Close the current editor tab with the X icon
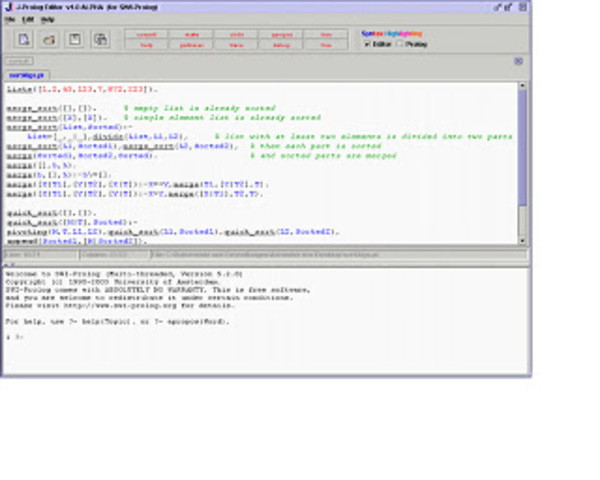Screen dimensions: 600x480 (x=518, y=61)
